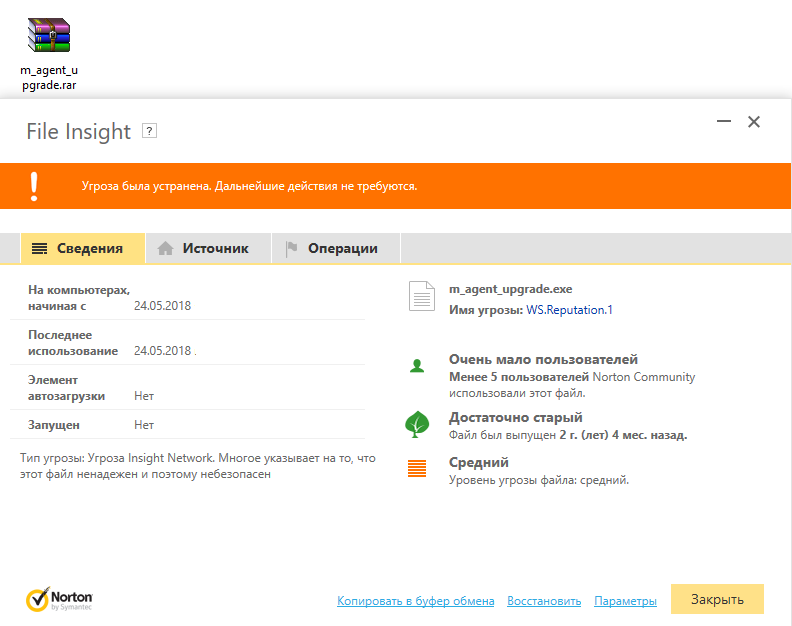
Task: Click the green tree file age icon
Action: pos(417,424)
